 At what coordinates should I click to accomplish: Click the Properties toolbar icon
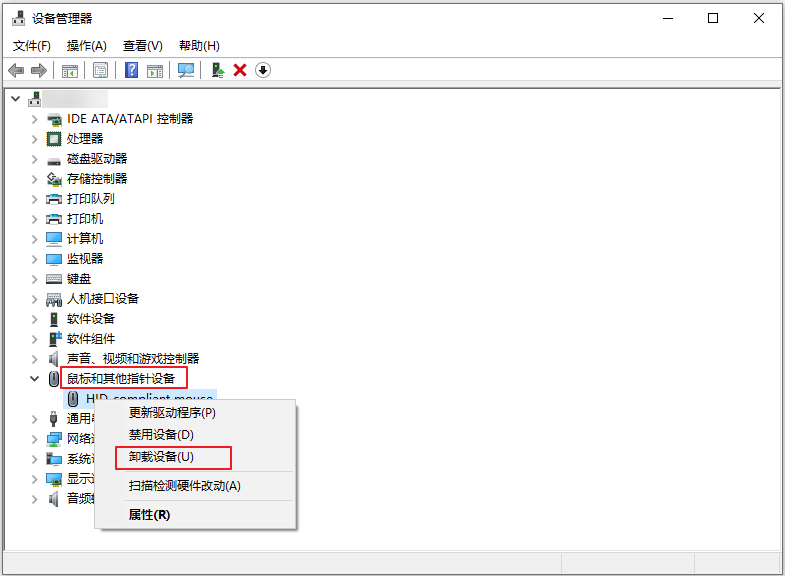pos(100,71)
